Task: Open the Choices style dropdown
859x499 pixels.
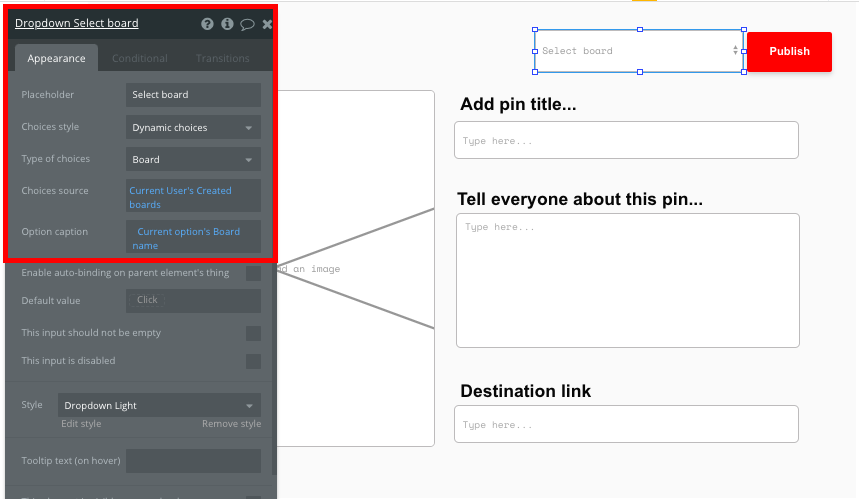Action: coord(193,127)
